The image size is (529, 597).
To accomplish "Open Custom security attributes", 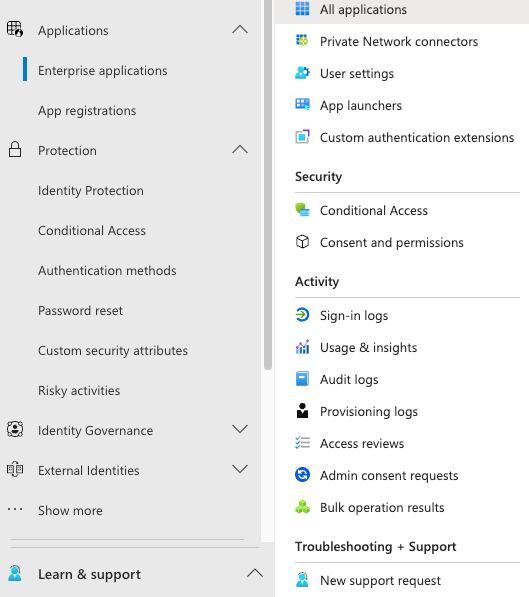I will (113, 350).
